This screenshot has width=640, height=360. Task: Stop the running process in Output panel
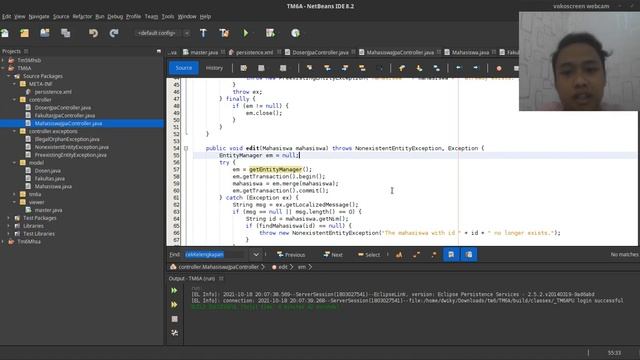click(x=174, y=319)
